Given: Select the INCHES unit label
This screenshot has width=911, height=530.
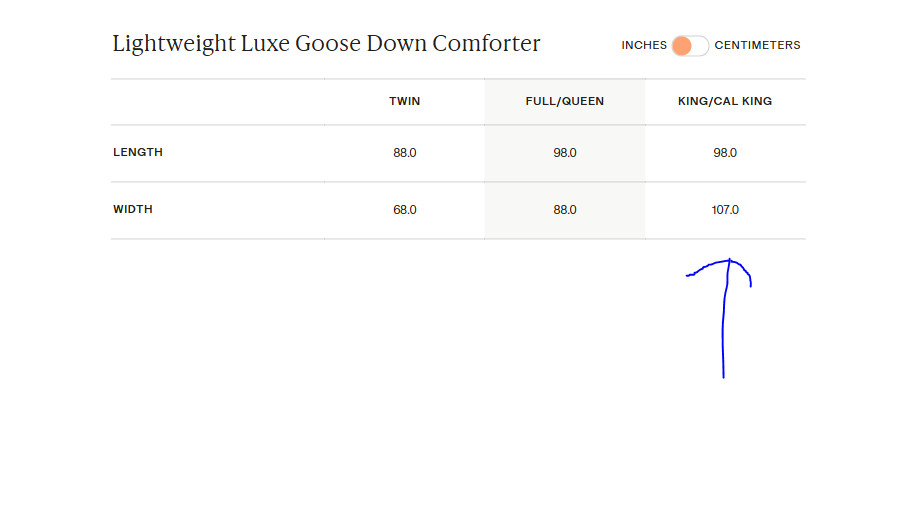Looking at the screenshot, I should point(643,45).
